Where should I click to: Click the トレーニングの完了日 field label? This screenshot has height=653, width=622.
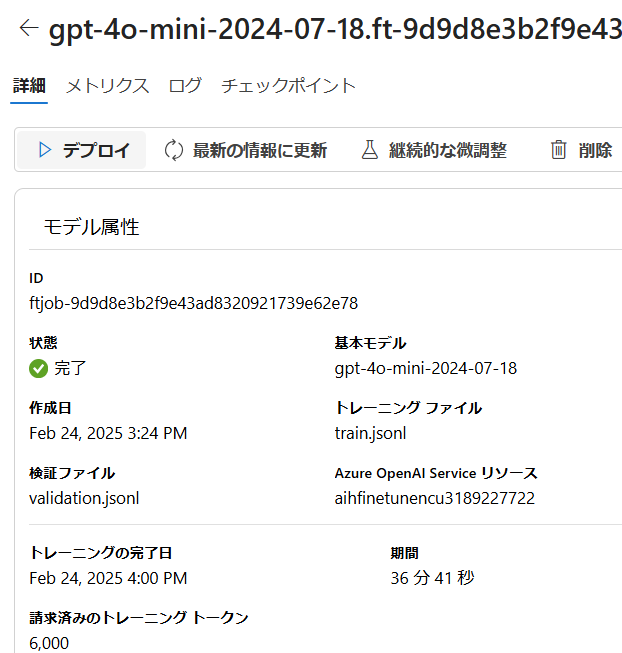coord(100,553)
